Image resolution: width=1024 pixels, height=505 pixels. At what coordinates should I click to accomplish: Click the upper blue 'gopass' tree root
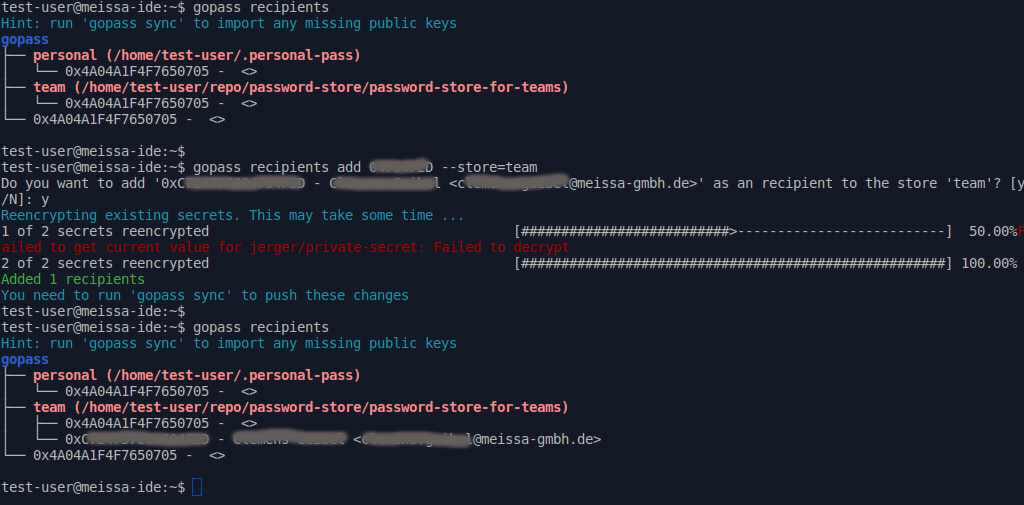pyautogui.click(x=25, y=39)
